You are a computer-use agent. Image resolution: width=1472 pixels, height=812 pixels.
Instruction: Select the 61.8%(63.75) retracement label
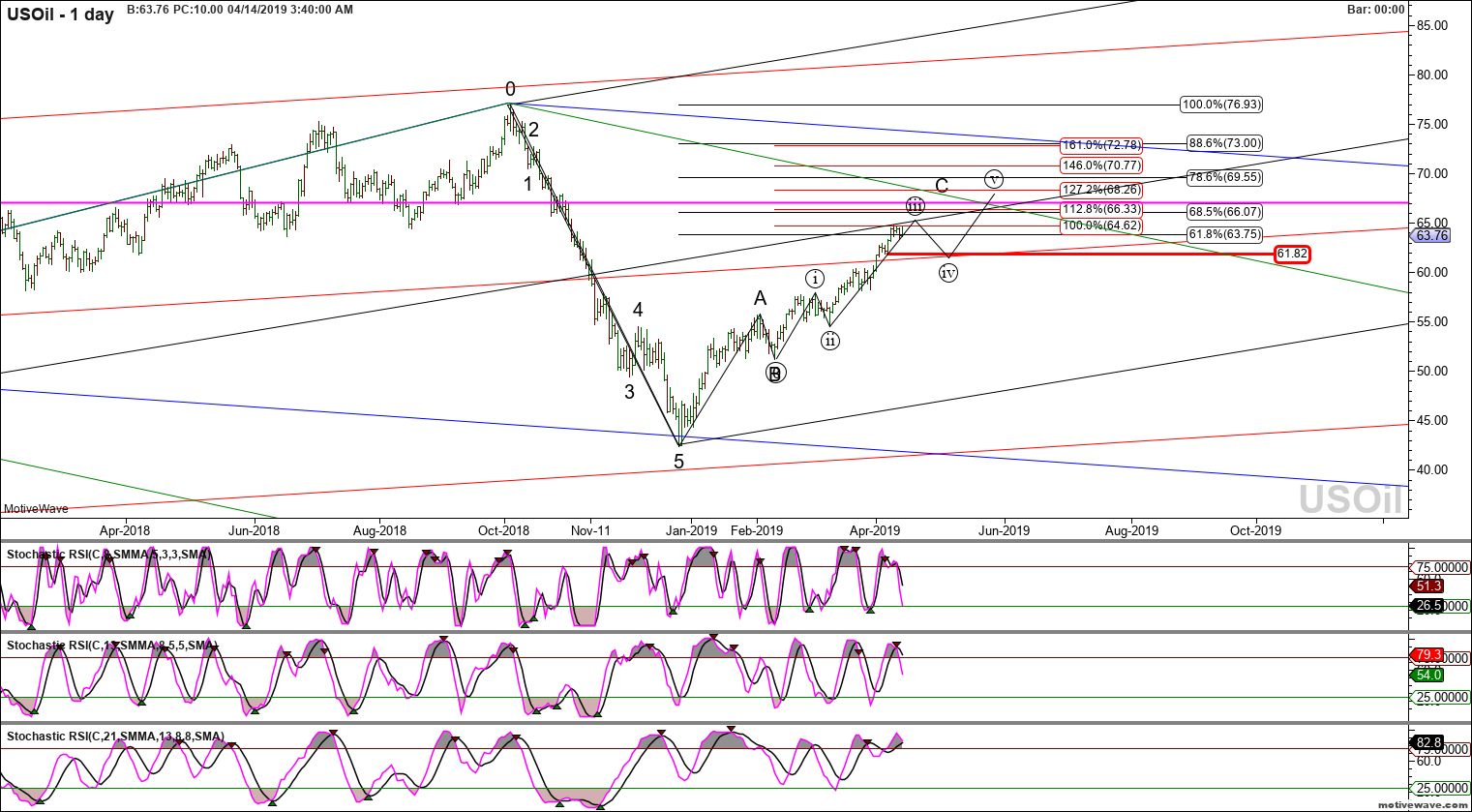pos(1225,234)
